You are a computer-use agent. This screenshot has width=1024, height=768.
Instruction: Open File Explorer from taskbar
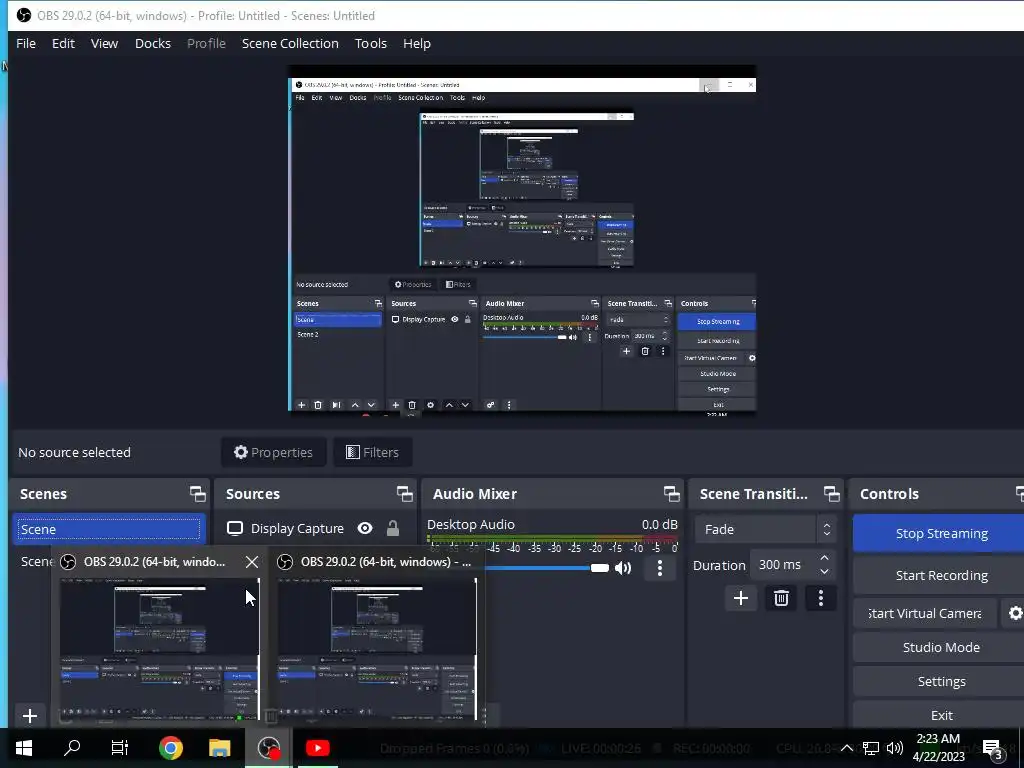click(219, 748)
